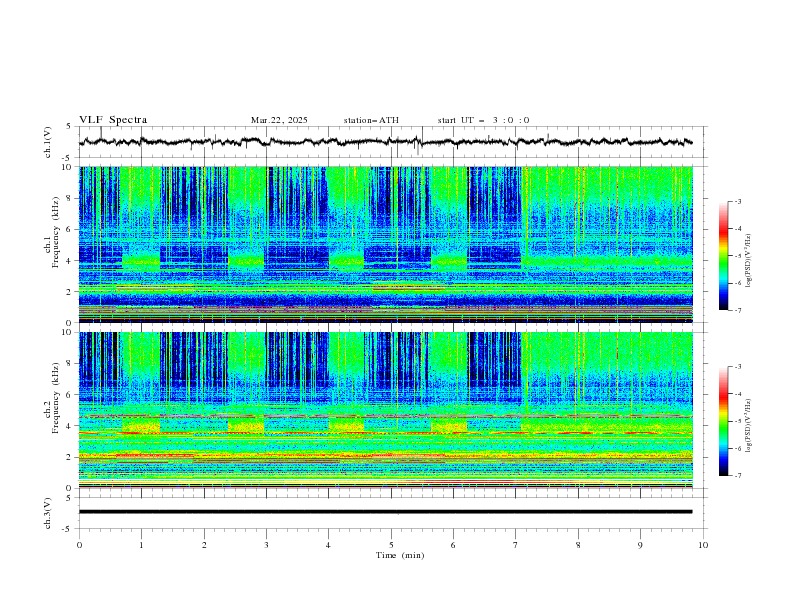792x612 pixels.
Task: Click the time axis tick label "5"
Action: click(391, 545)
